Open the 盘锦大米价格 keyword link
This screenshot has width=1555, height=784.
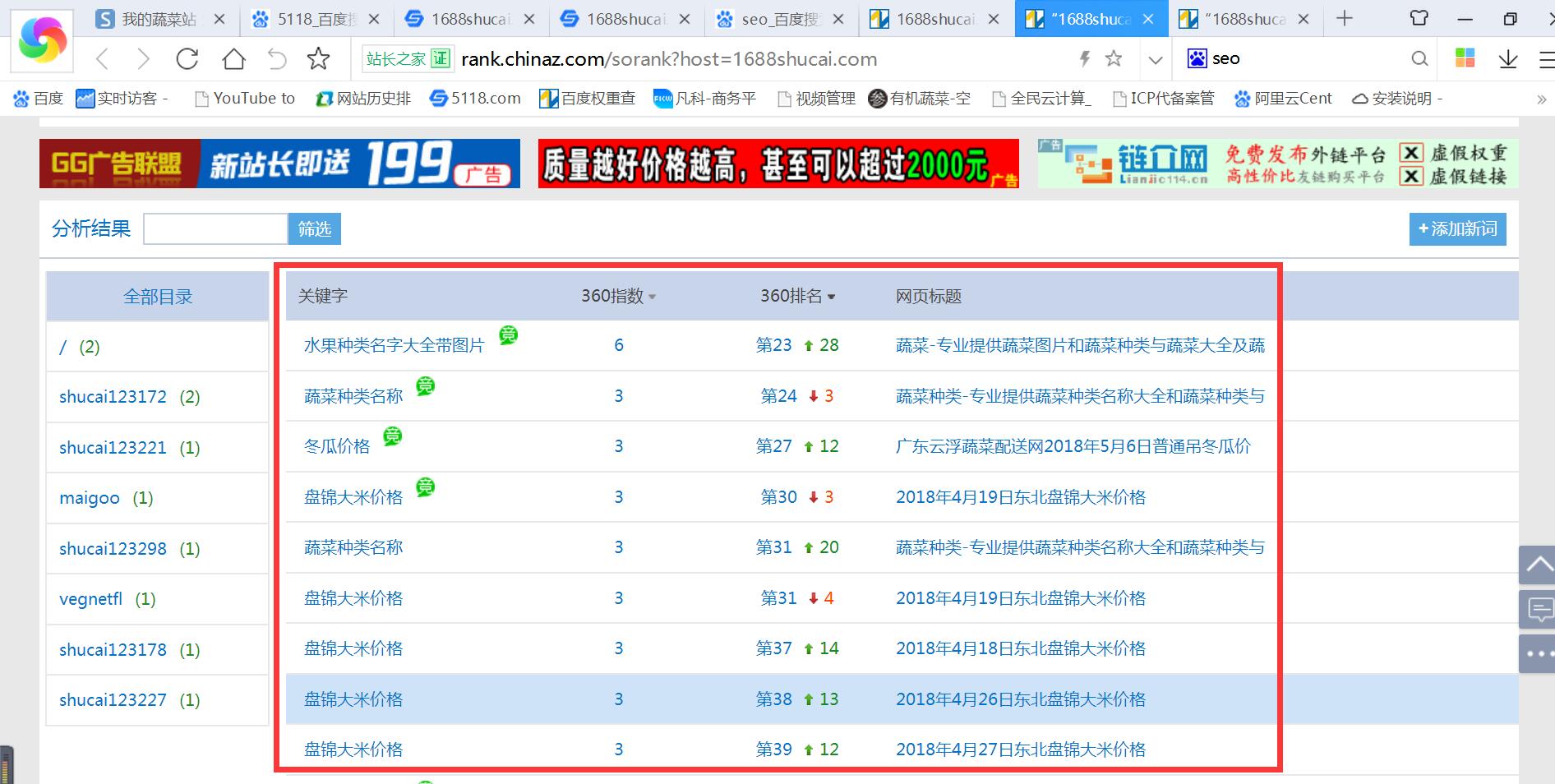point(352,496)
